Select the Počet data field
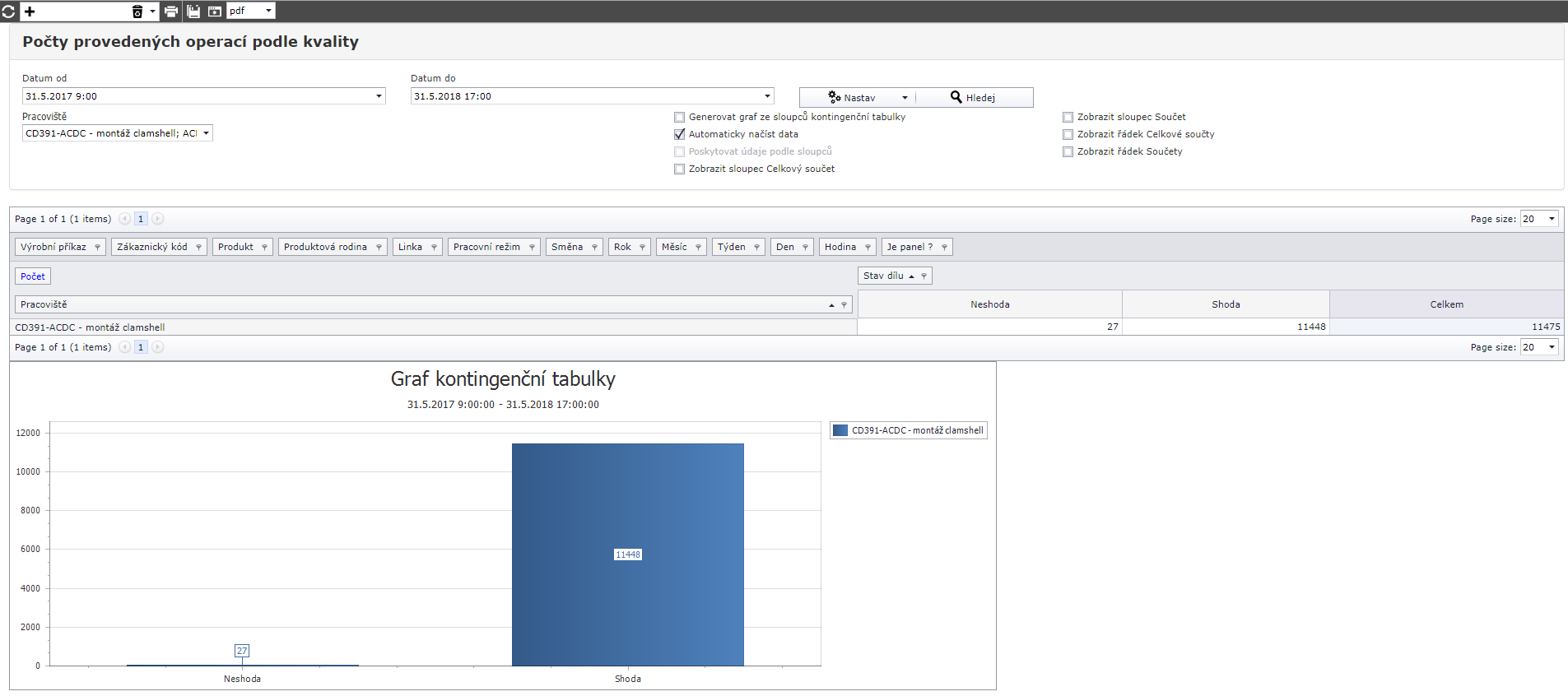This screenshot has width=1568, height=696. tap(33, 276)
